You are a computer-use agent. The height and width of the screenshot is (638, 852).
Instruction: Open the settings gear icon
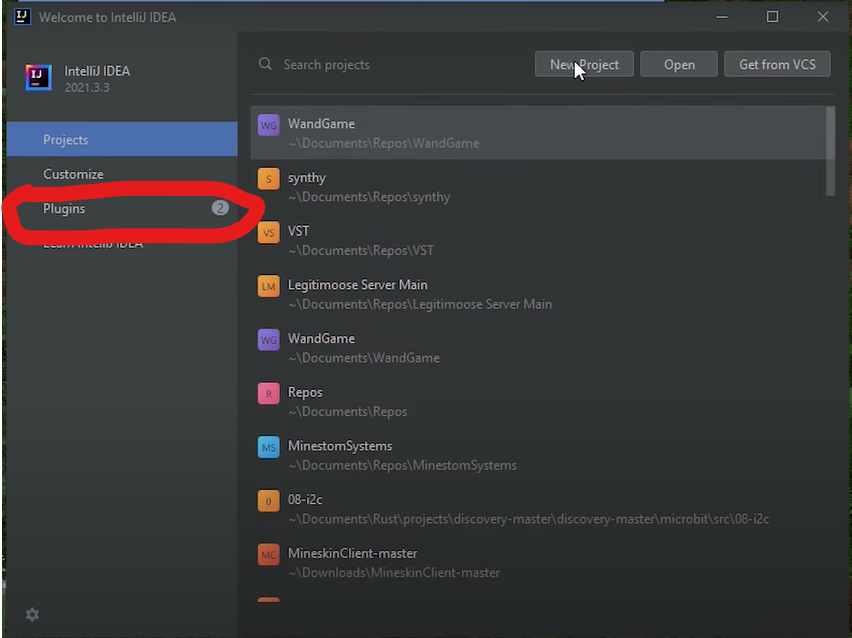pyautogui.click(x=32, y=615)
